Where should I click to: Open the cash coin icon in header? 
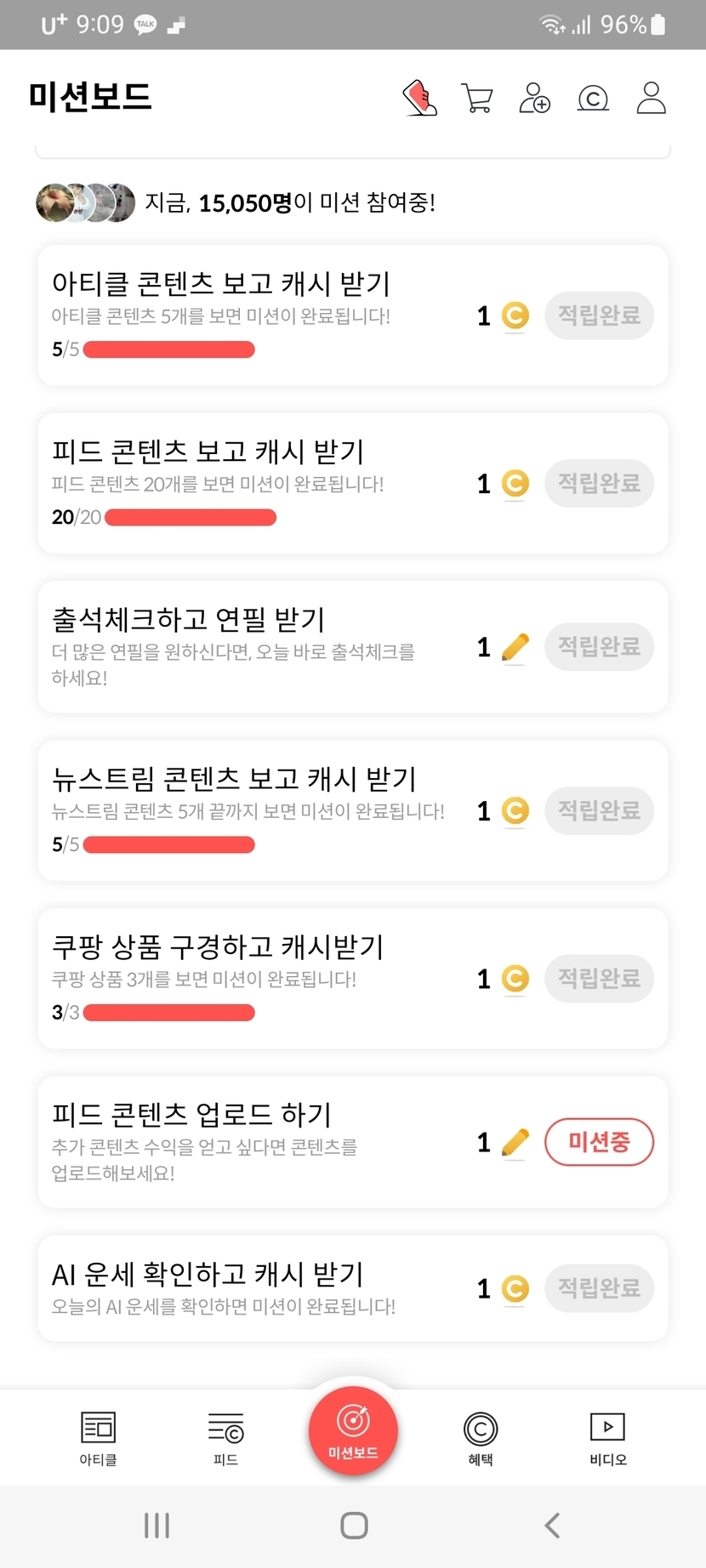[x=593, y=99]
